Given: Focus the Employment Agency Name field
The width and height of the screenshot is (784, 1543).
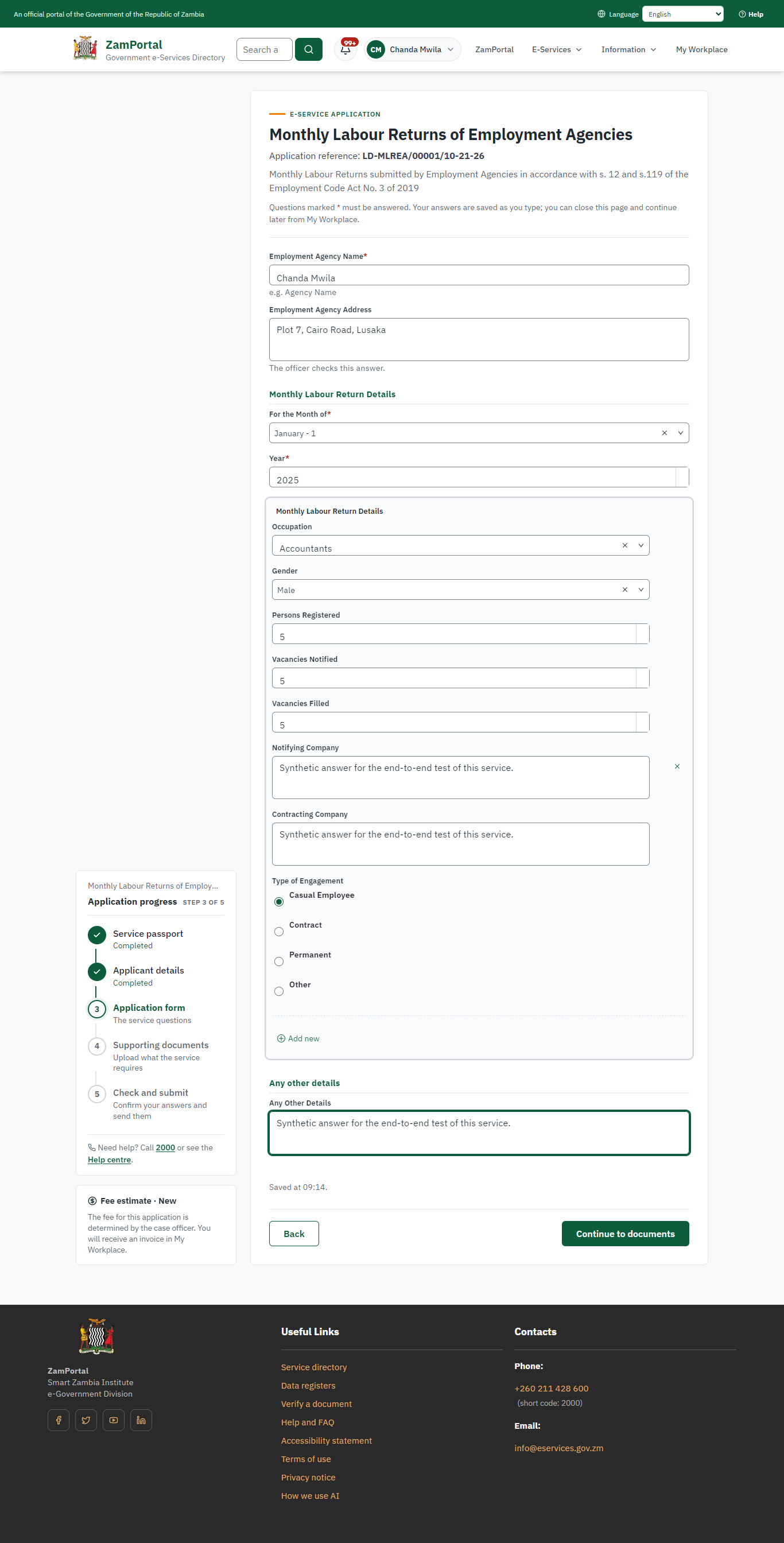Looking at the screenshot, I should click(x=479, y=275).
